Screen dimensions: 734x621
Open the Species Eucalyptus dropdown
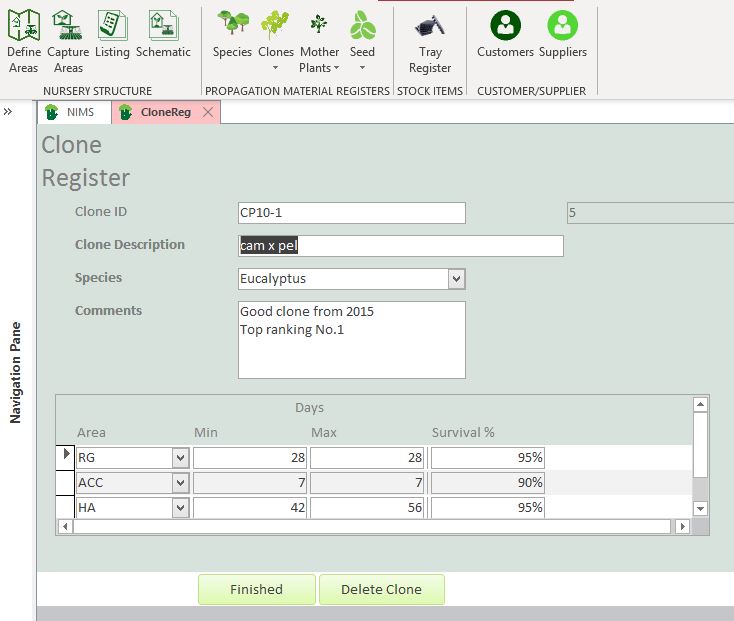456,279
